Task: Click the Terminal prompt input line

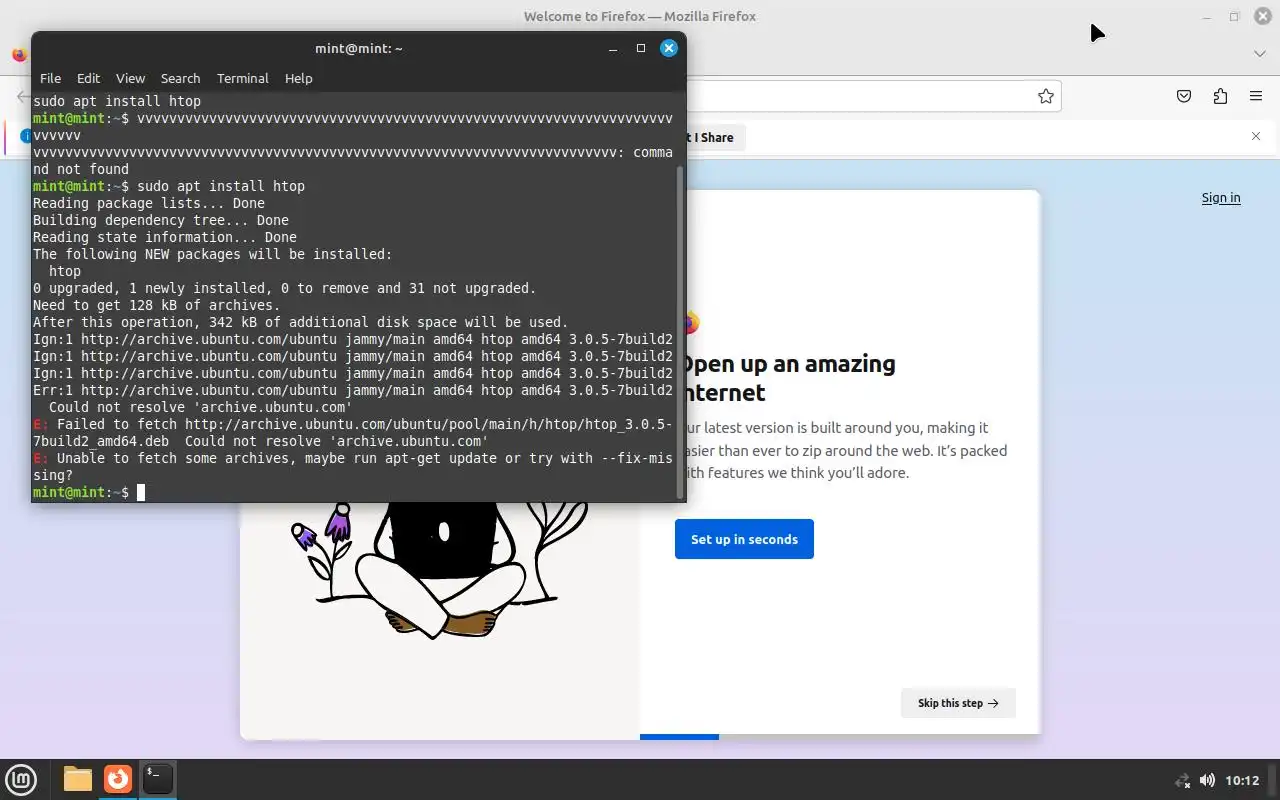Action: 353,492
